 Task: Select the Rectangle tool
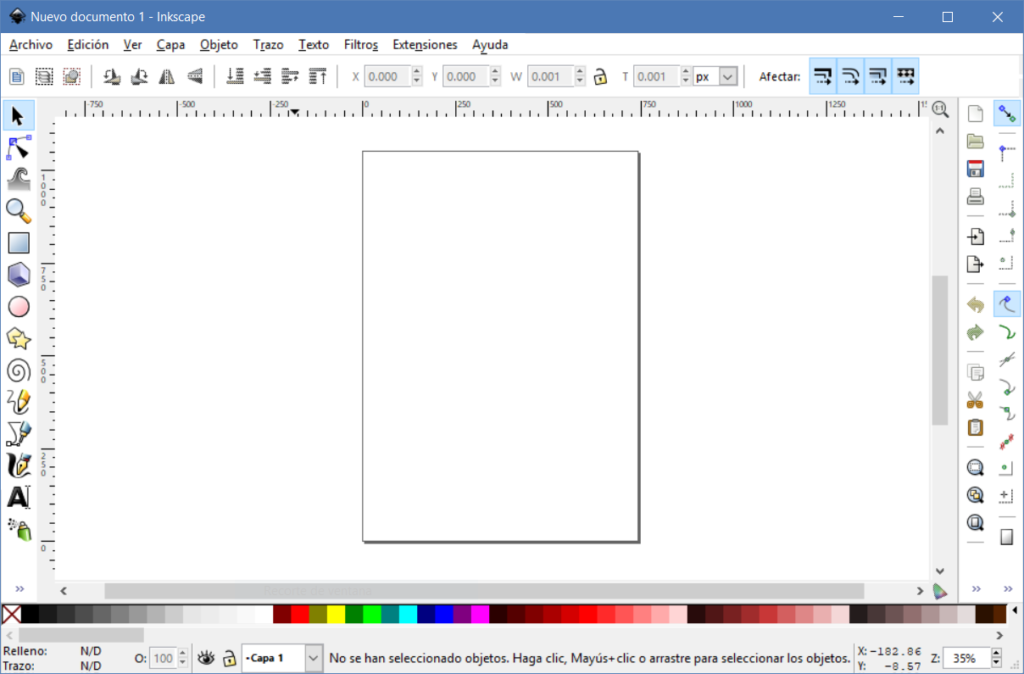[17, 243]
